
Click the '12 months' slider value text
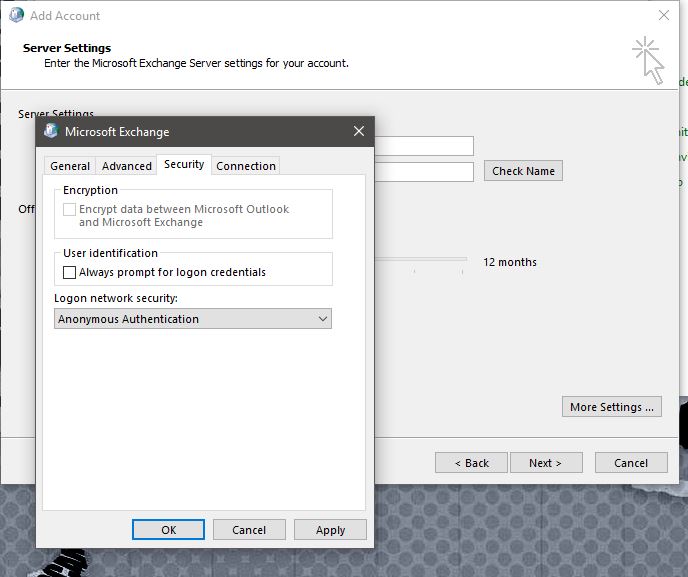coord(510,262)
